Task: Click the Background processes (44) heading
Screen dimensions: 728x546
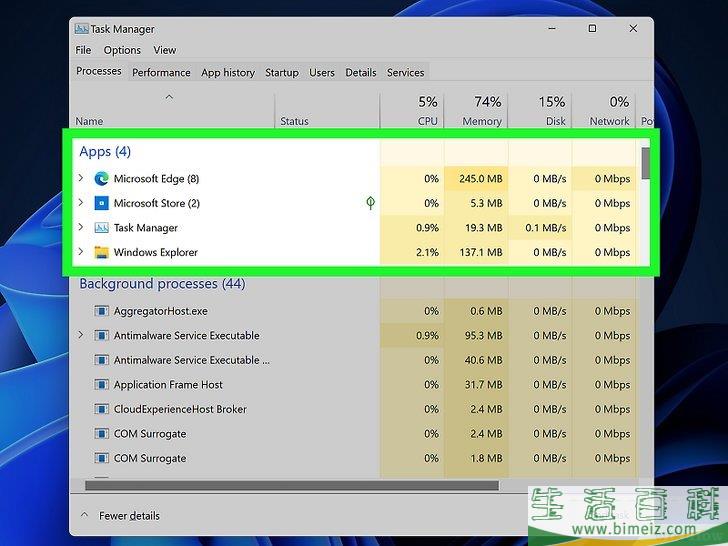Action: 162,284
